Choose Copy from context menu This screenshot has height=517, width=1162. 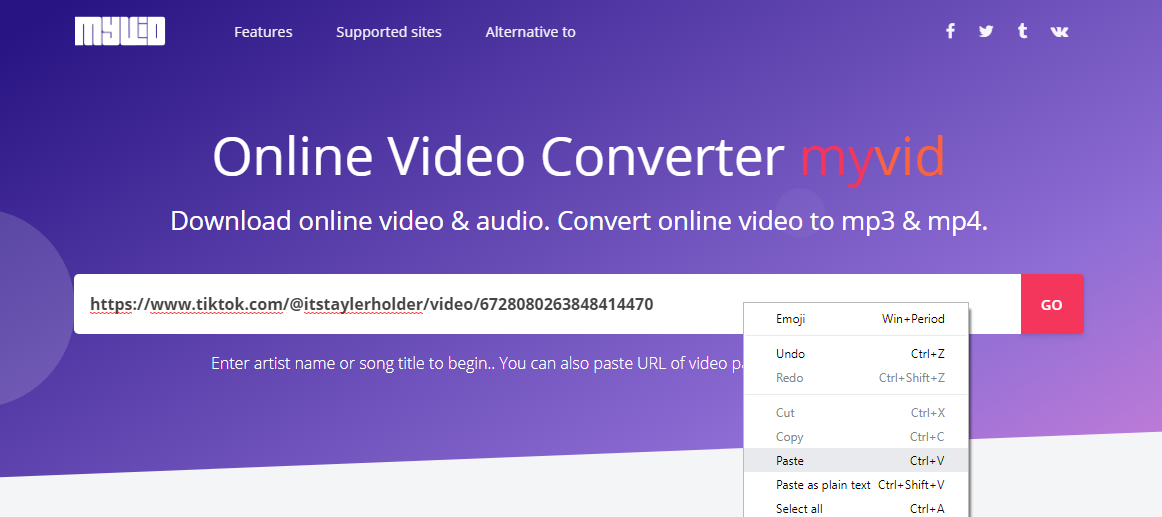tap(857, 437)
